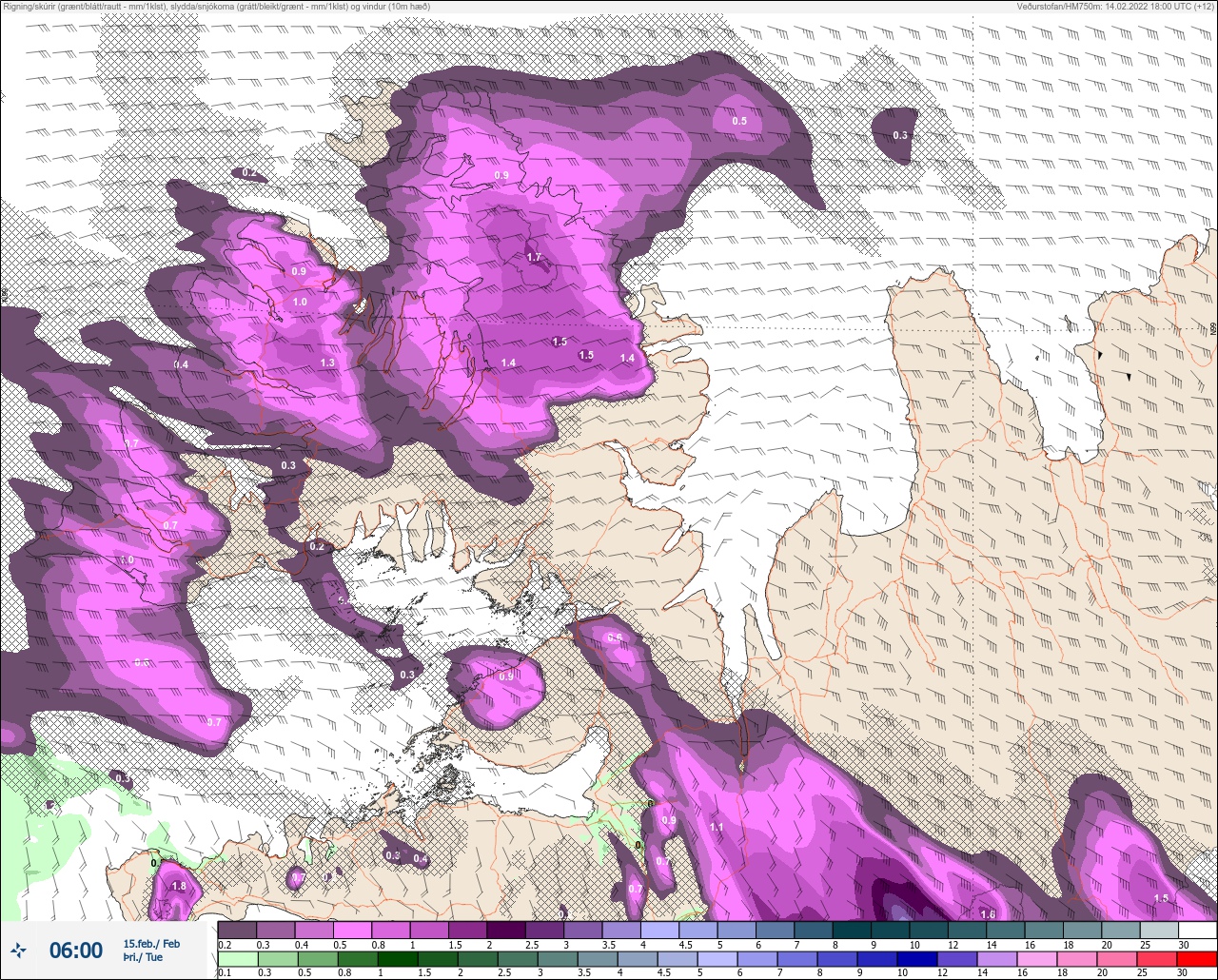Select the bright red swatch ending lower legend
The height and width of the screenshot is (980, 1218).
pos(1197,958)
